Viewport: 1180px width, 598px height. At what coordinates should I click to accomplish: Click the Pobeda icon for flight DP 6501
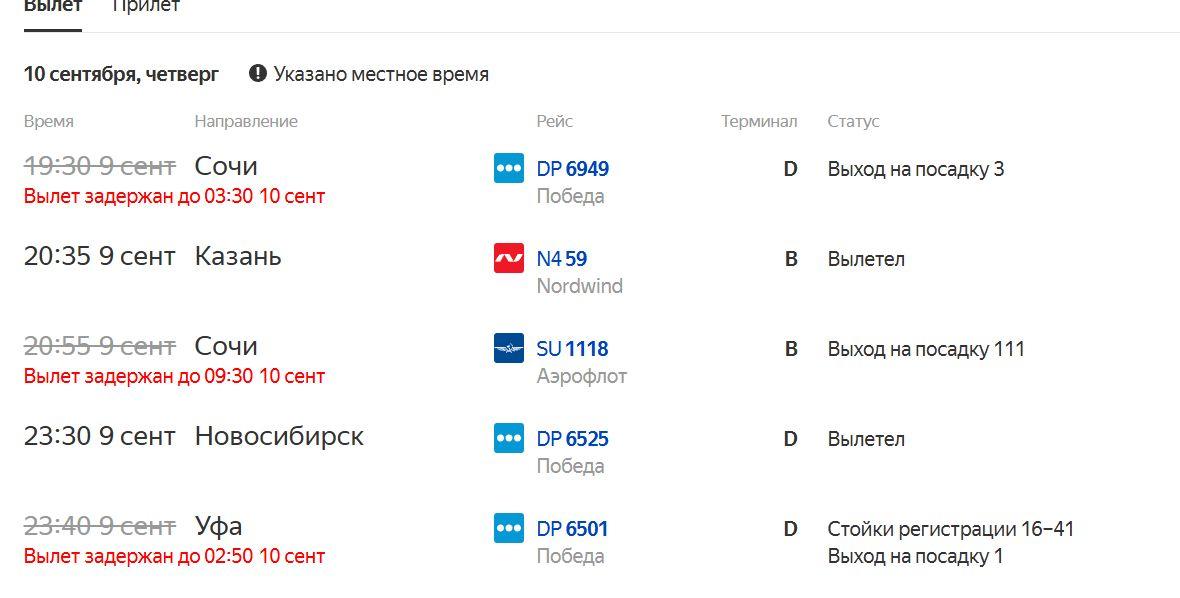(509, 529)
